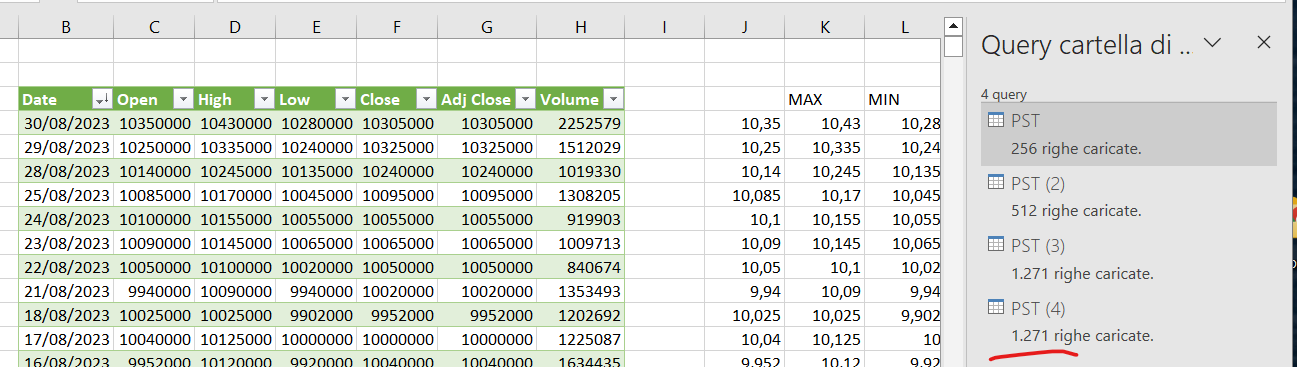
Task: Select column H header
Action: [x=581, y=28]
